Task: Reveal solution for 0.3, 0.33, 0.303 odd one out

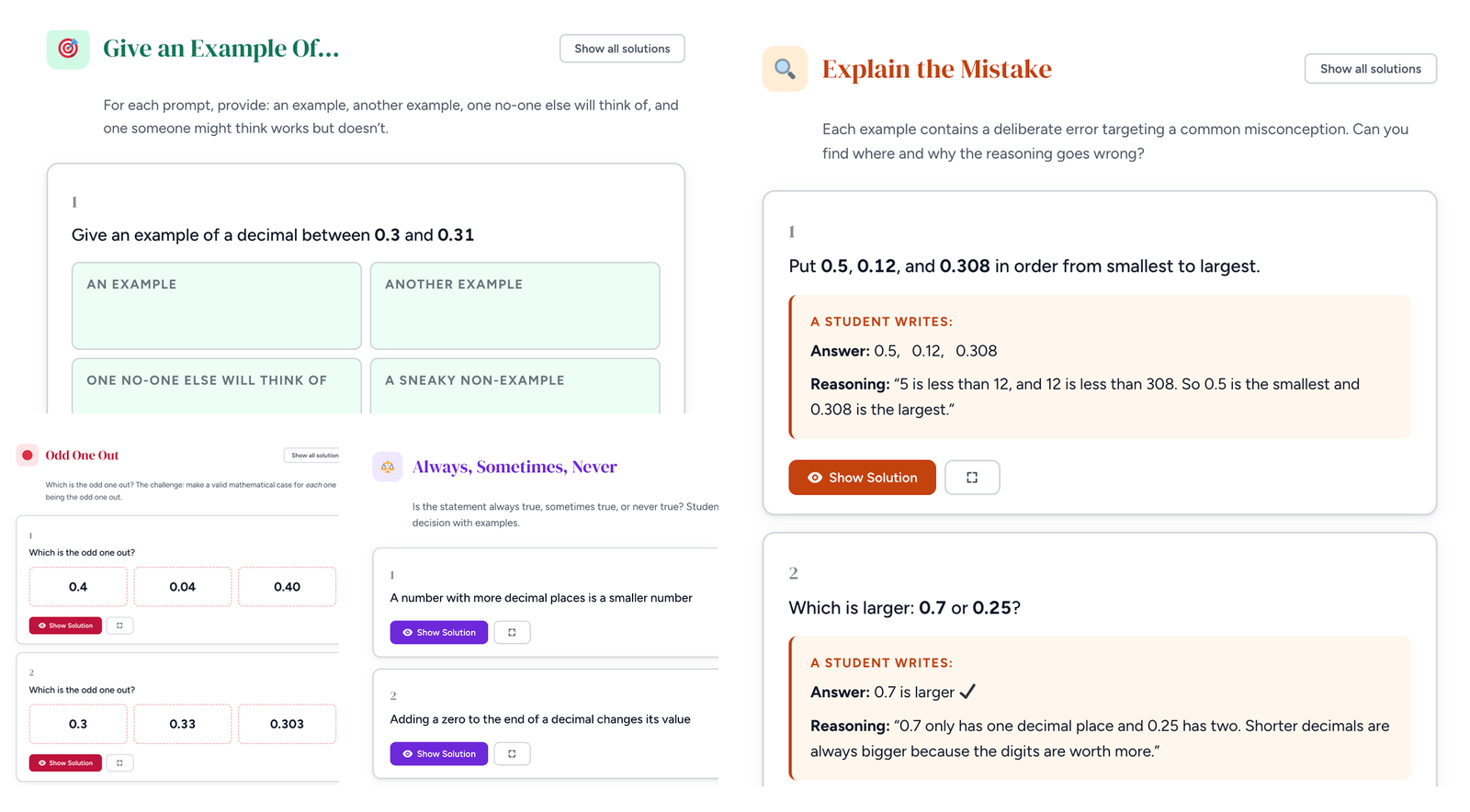Action: (x=65, y=763)
